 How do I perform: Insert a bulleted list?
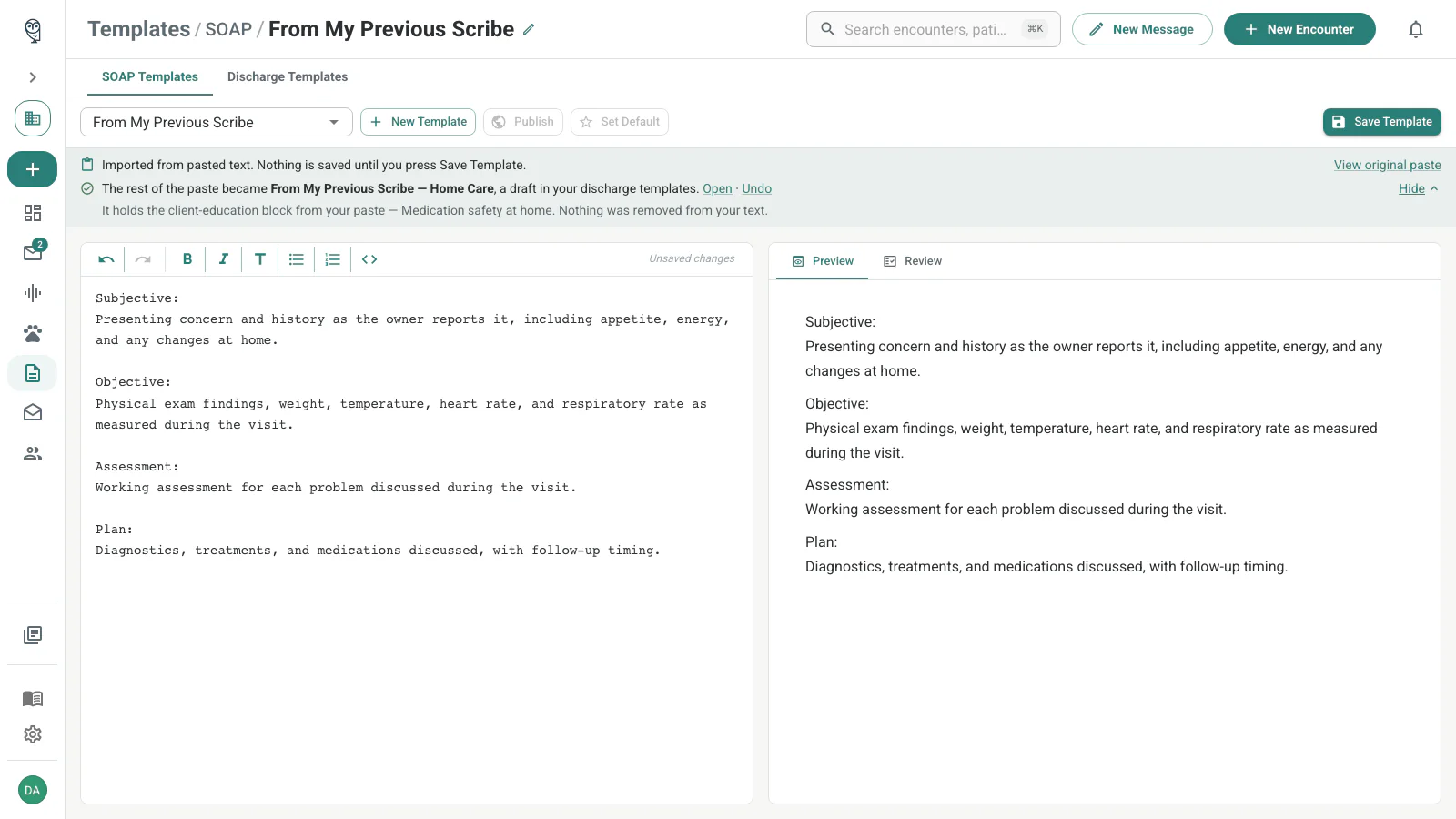pos(297,259)
